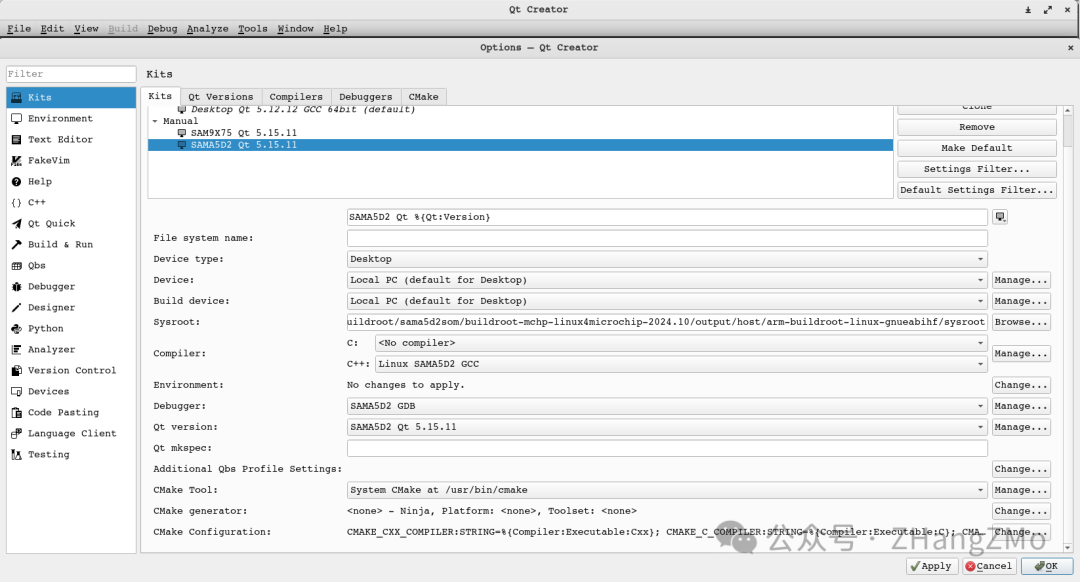Click Change... for CMake generator
Viewport: 1080px width, 582px height.
click(1021, 511)
